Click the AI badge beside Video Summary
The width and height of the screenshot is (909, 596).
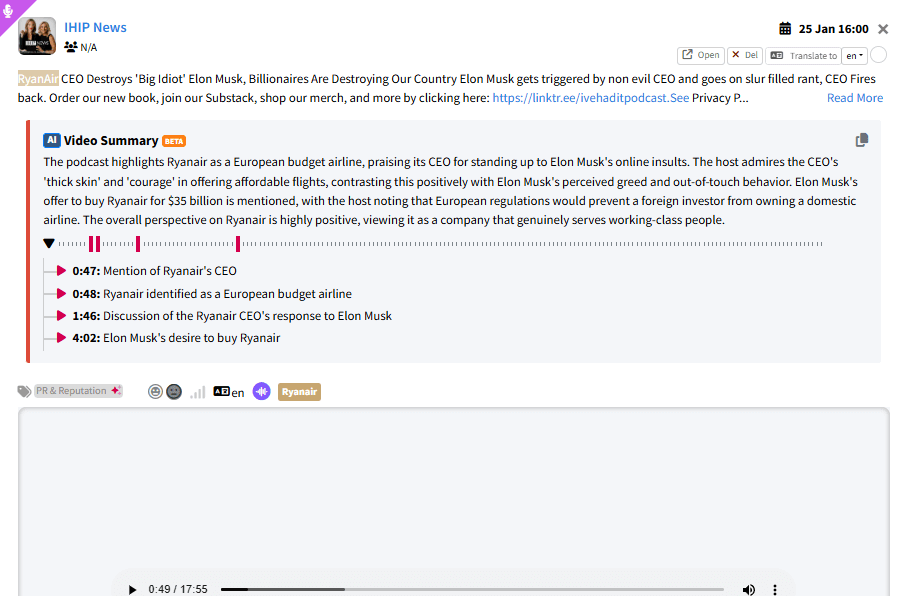pos(52,140)
